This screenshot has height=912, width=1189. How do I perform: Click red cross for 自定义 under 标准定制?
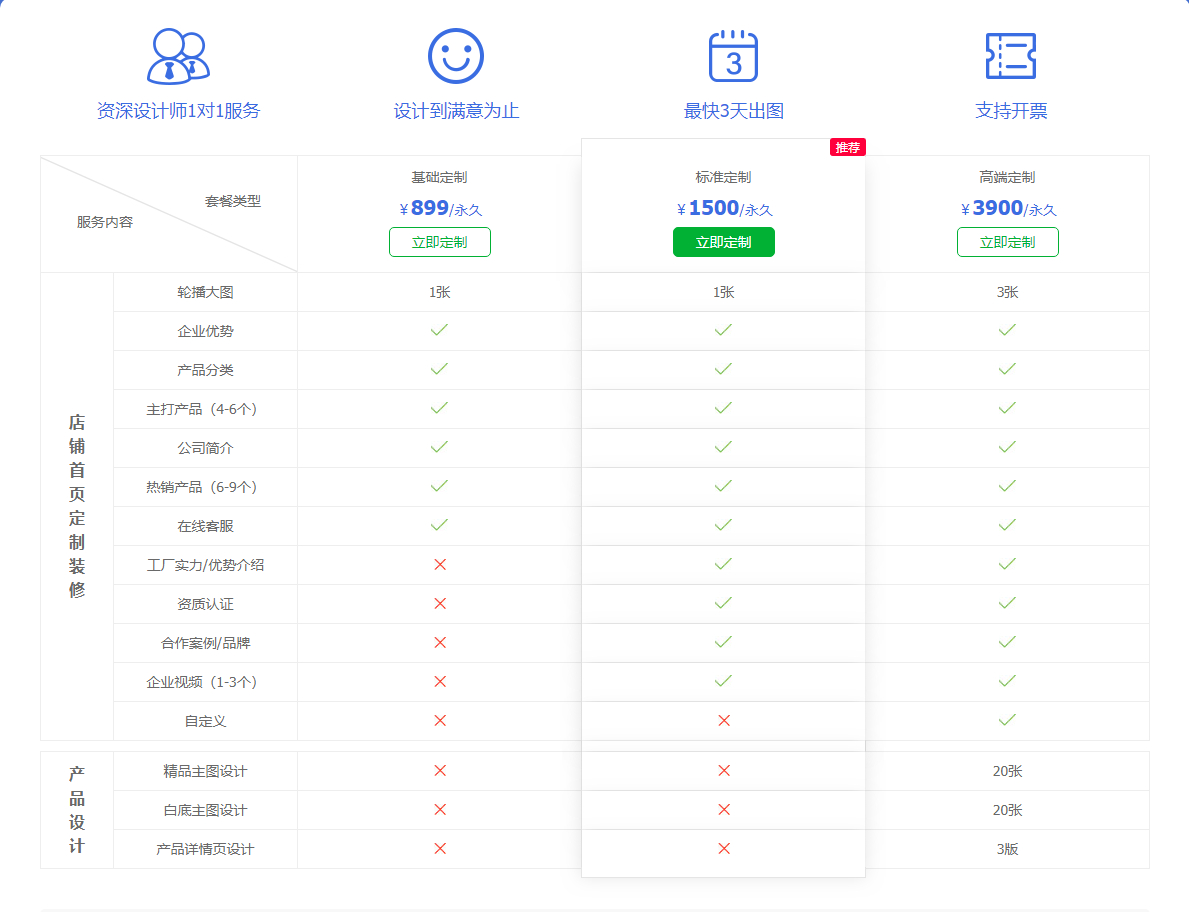(724, 721)
